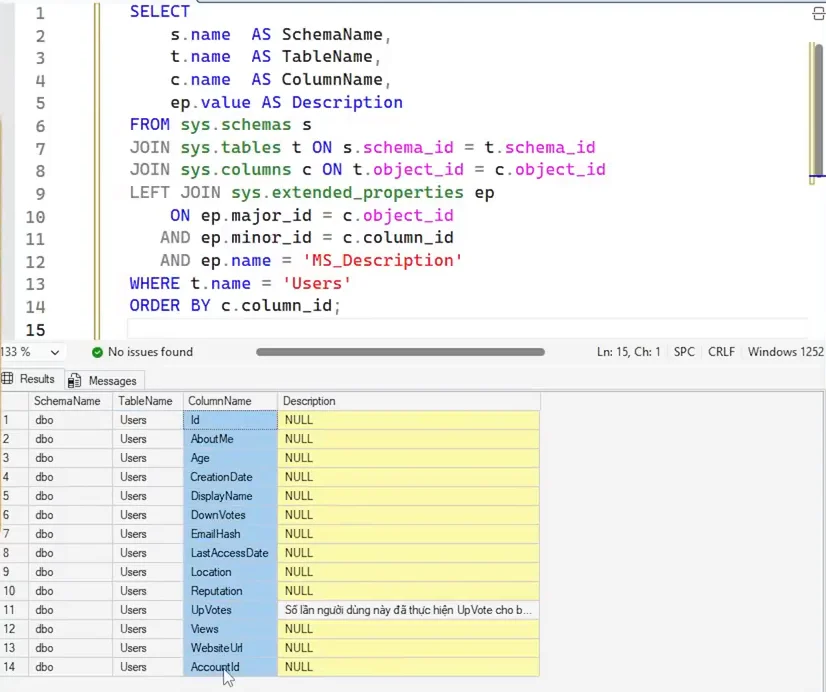Select the 'Id' cell in ColumnName
Image resolution: width=826 pixels, height=692 pixels.
(x=230, y=420)
